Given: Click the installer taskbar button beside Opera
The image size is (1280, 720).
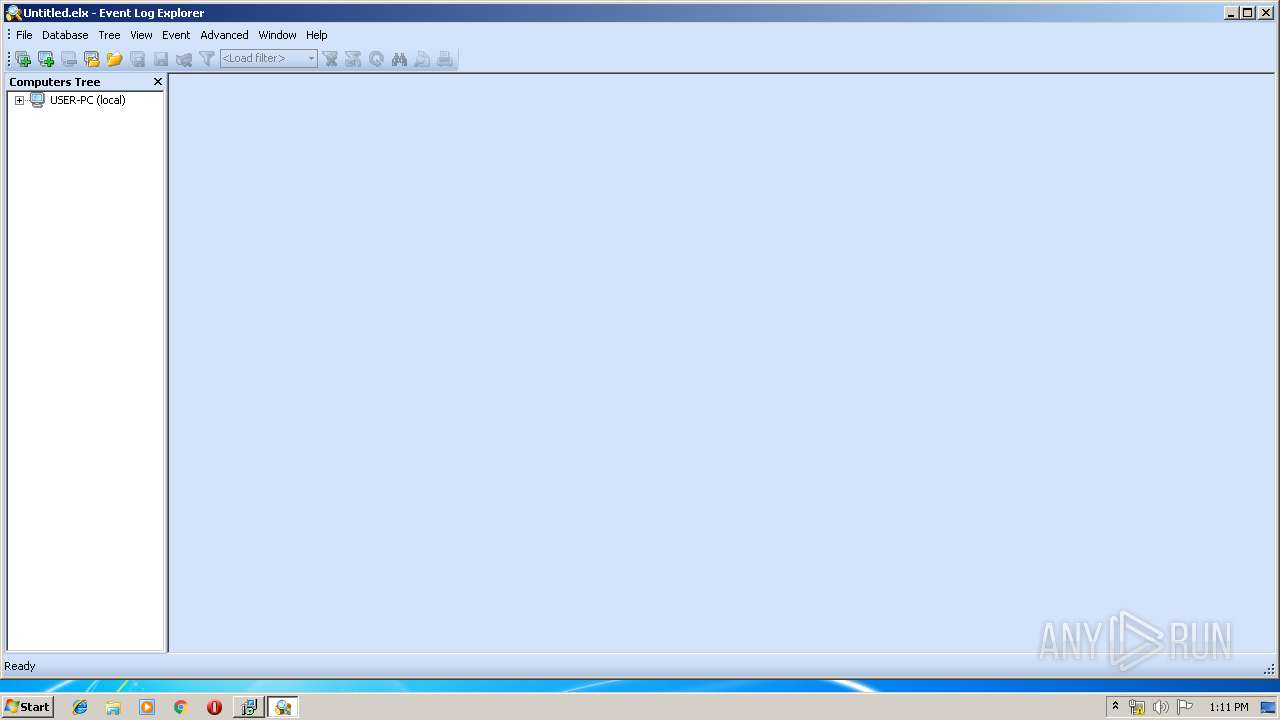Looking at the screenshot, I should point(248,707).
